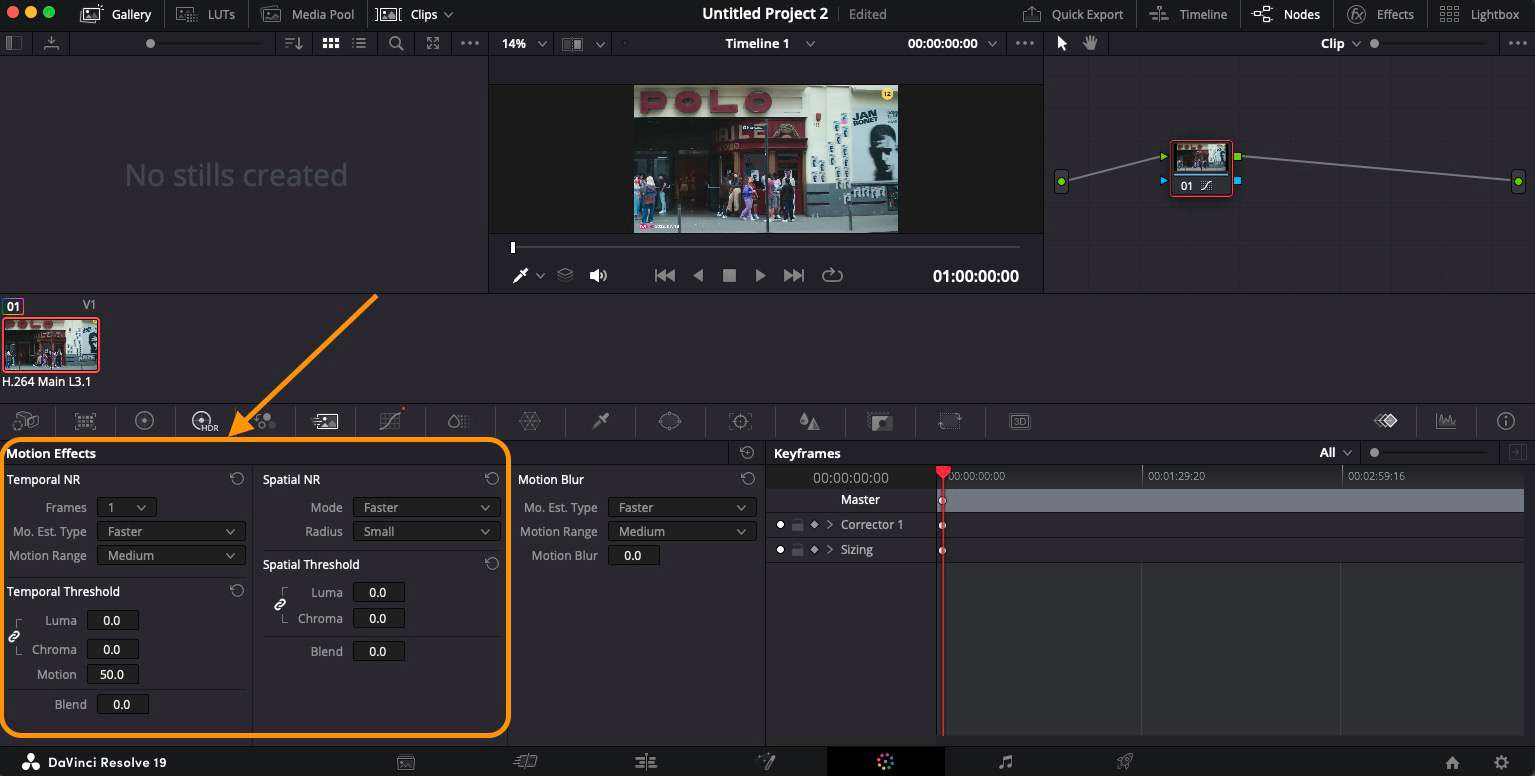Open the Timeline 1 selector dropdown
This screenshot has width=1535, height=776.
pos(769,44)
